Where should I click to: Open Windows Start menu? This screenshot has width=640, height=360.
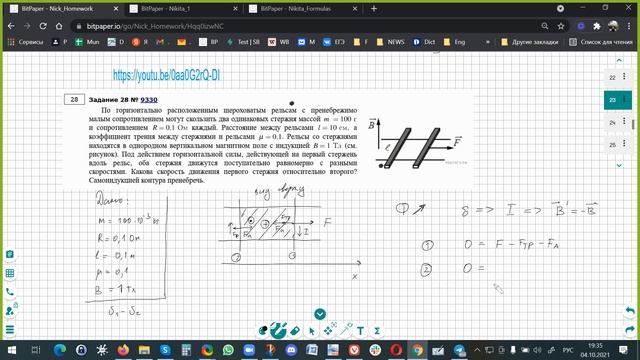click(11, 350)
